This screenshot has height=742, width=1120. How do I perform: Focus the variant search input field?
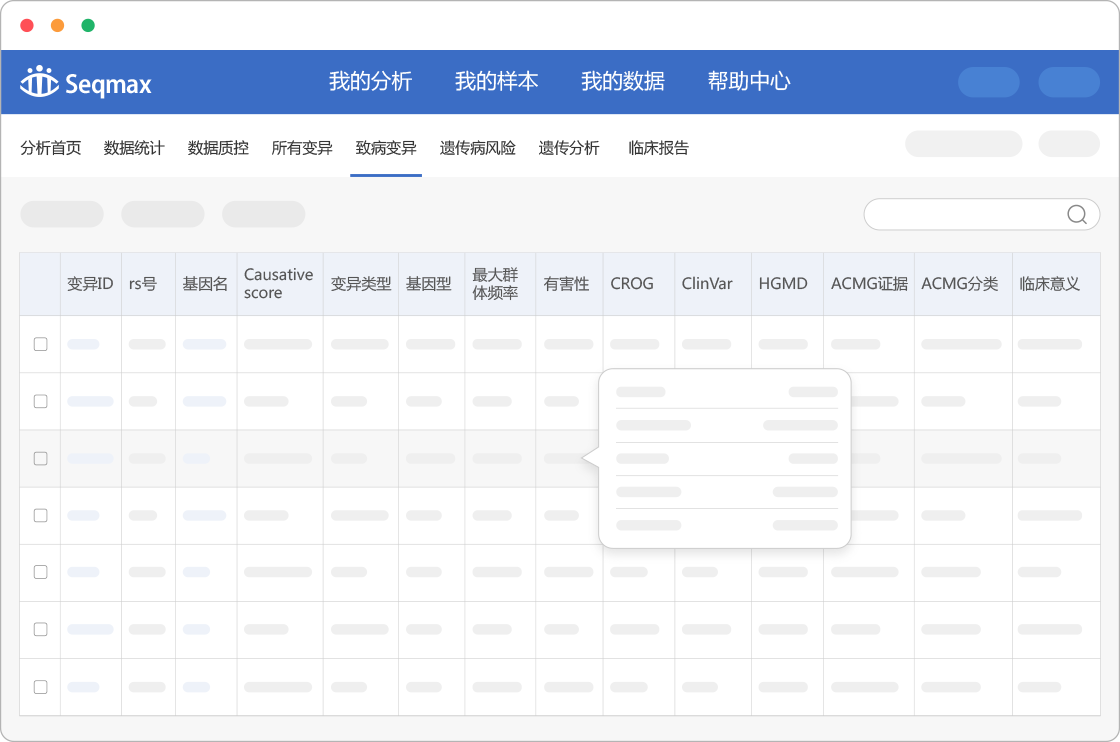click(x=981, y=214)
